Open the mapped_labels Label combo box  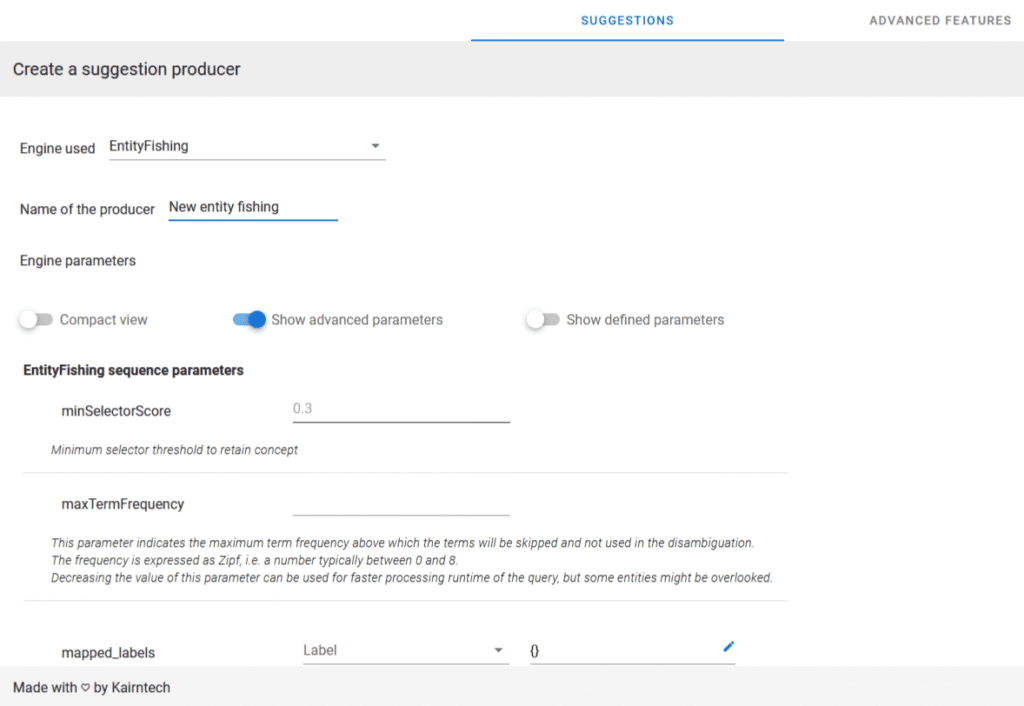[x=400, y=651]
